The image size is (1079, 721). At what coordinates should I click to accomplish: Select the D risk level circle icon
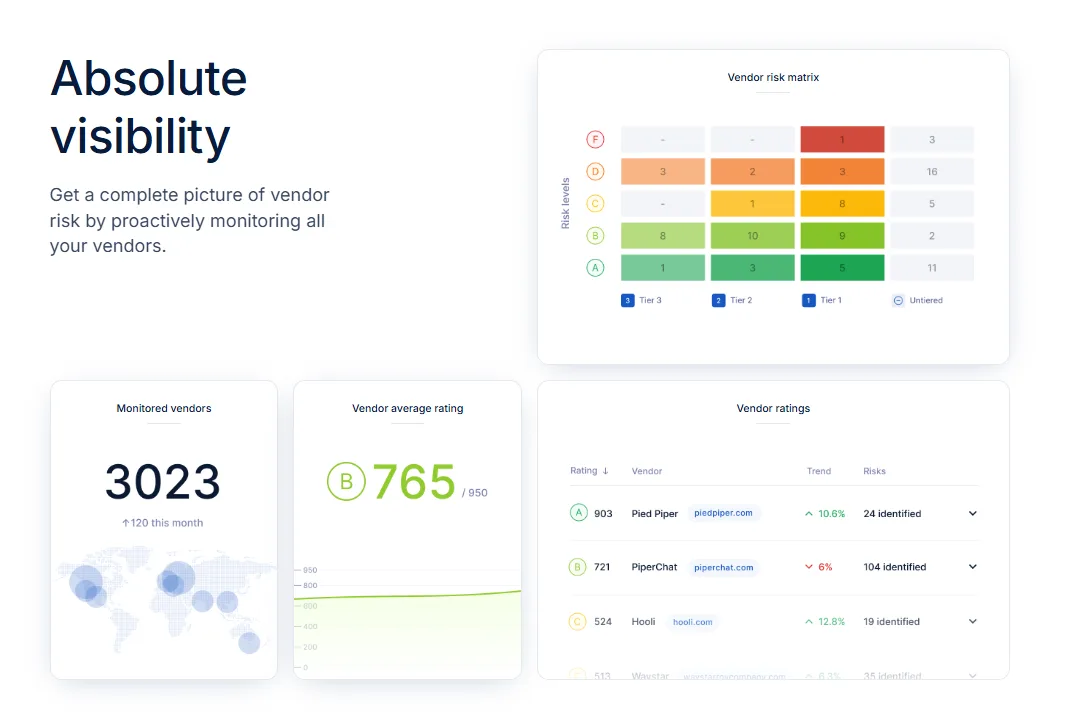tap(595, 171)
